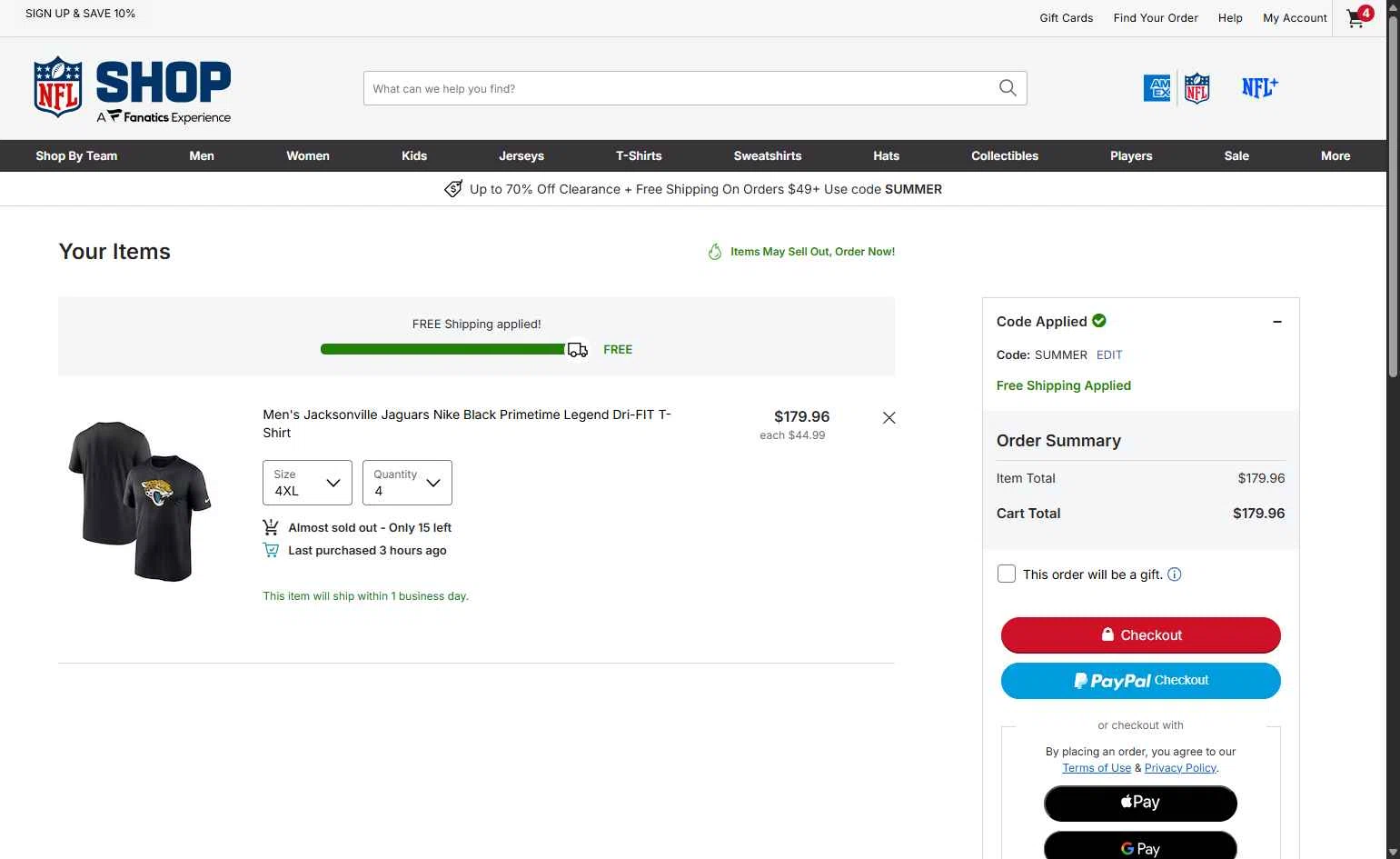Remove the Jaguars T-shirt with X icon
Image resolution: width=1400 pixels, height=859 pixels.
tap(889, 418)
